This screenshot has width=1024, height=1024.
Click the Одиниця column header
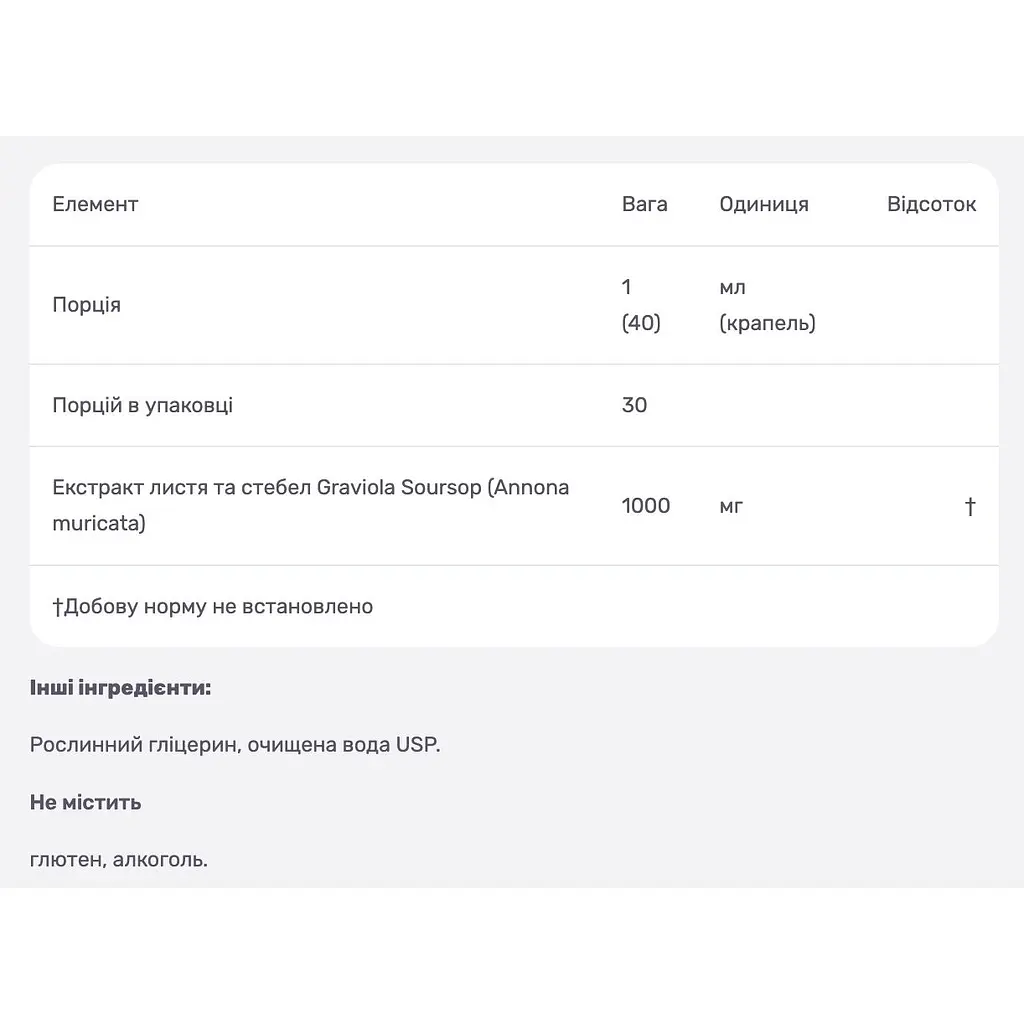764,204
